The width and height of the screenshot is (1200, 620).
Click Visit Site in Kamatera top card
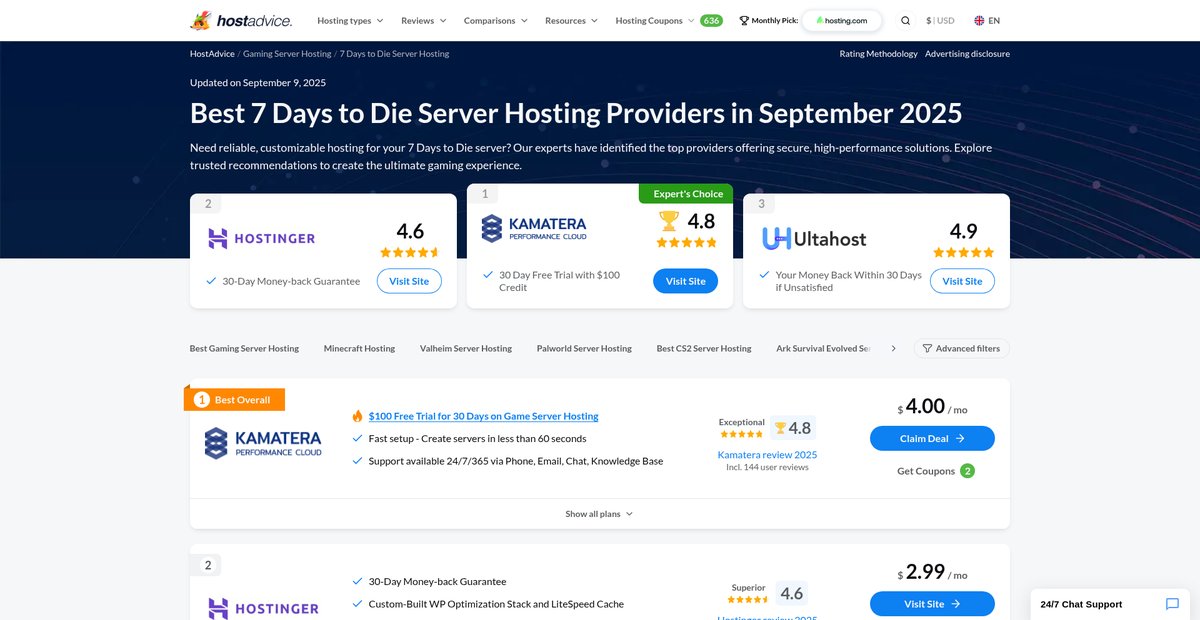[x=686, y=281]
